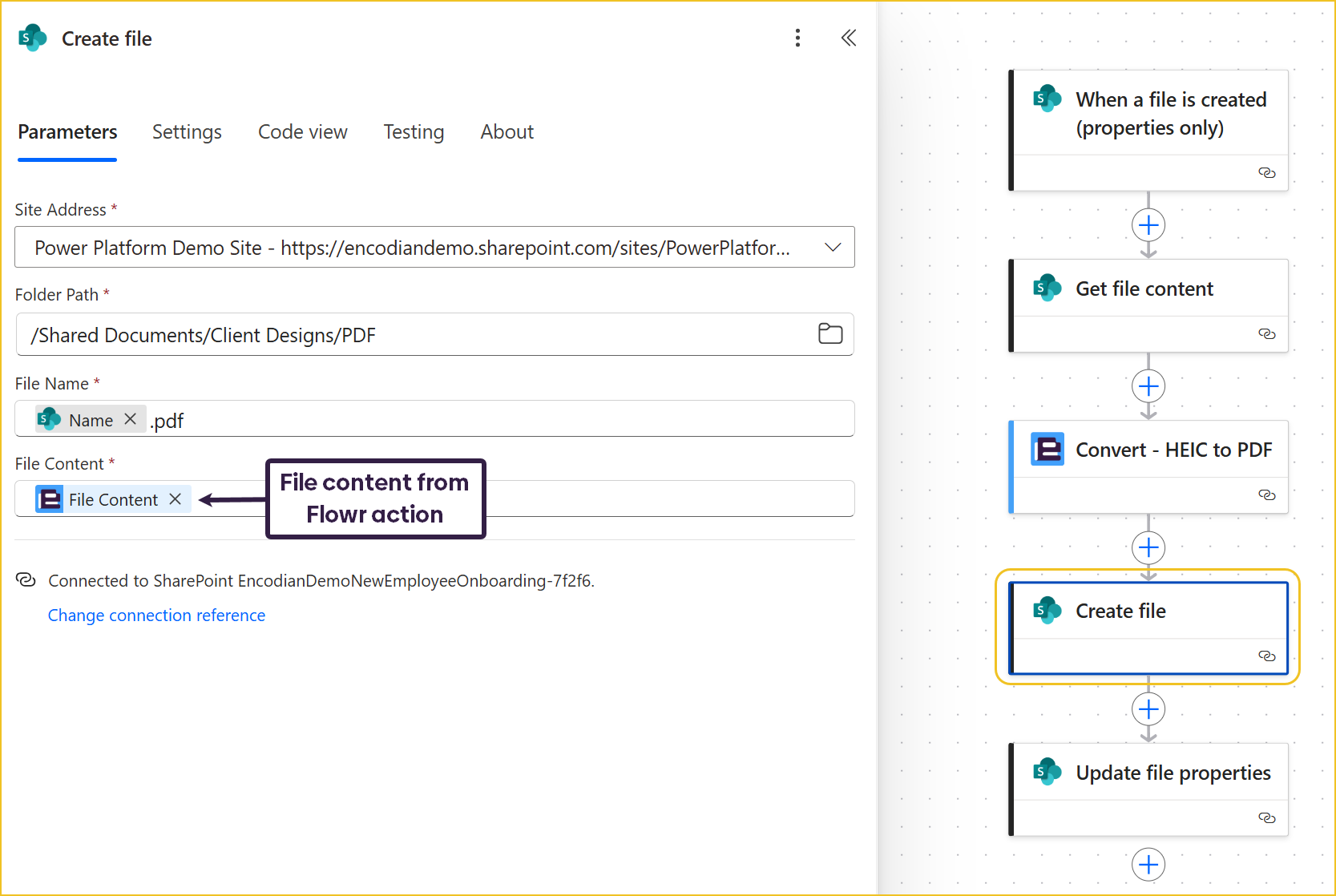The width and height of the screenshot is (1336, 896).
Task: Insert step below Get file content
Action: click(1148, 386)
